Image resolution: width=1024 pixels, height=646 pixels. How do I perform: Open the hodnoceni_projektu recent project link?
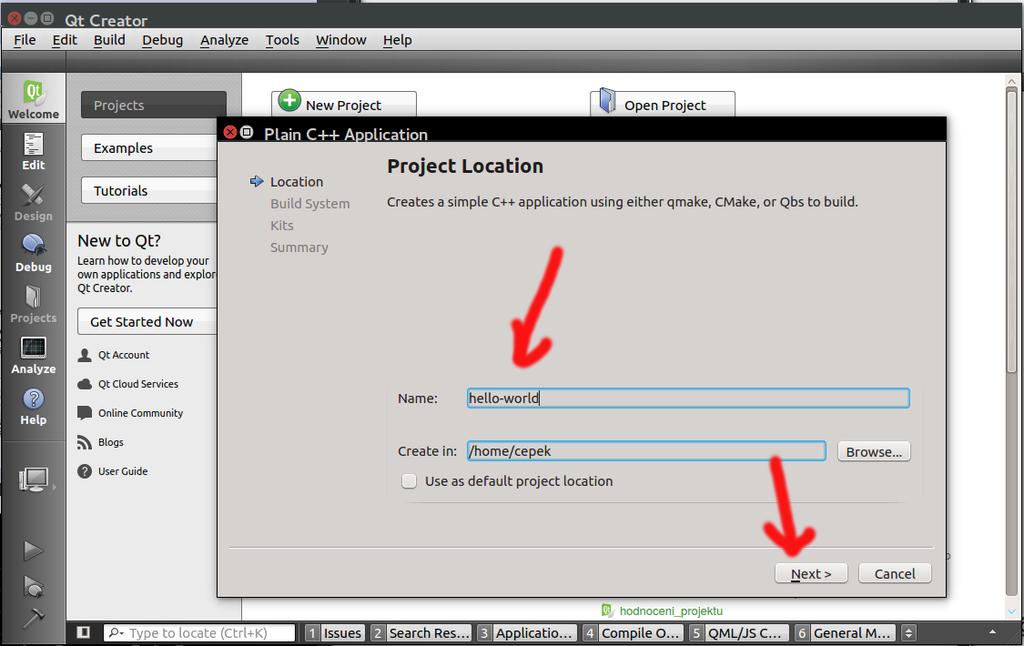point(671,611)
